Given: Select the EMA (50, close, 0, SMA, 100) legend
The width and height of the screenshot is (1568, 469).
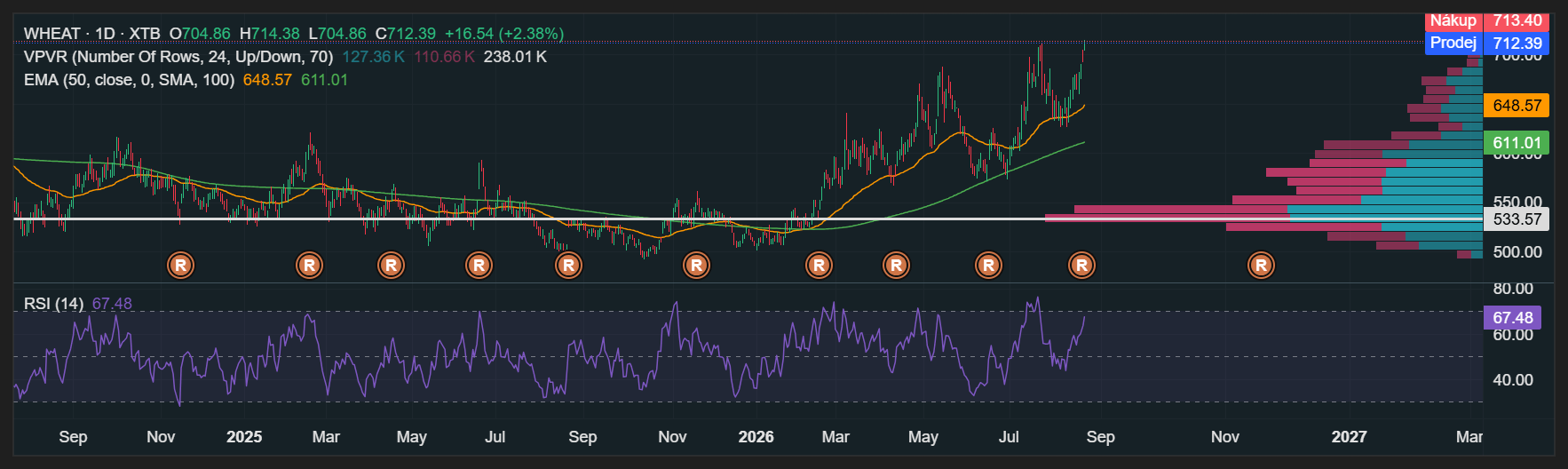Looking at the screenshot, I should click(x=129, y=80).
